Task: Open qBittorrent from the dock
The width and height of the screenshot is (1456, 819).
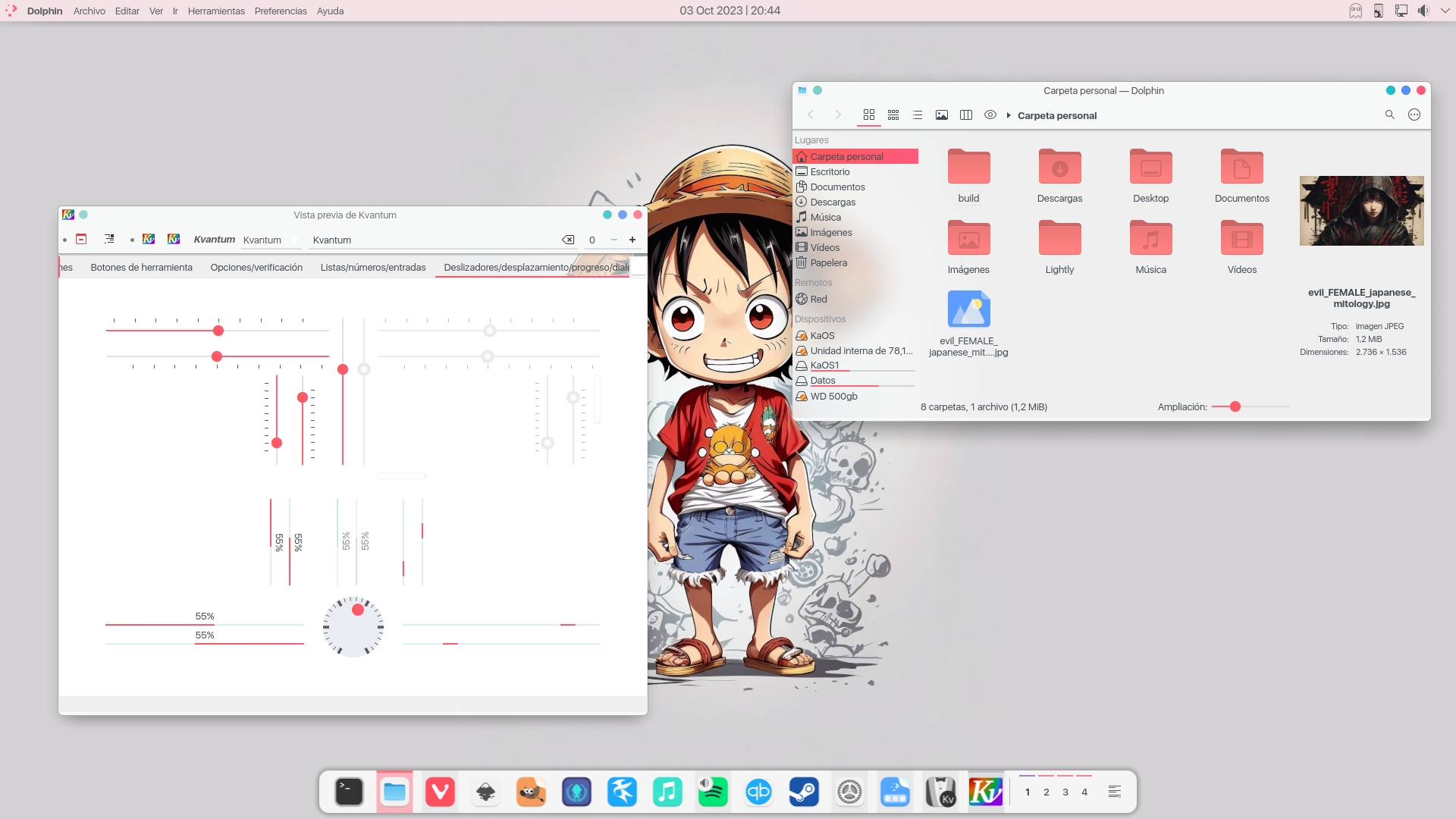Action: tap(758, 792)
